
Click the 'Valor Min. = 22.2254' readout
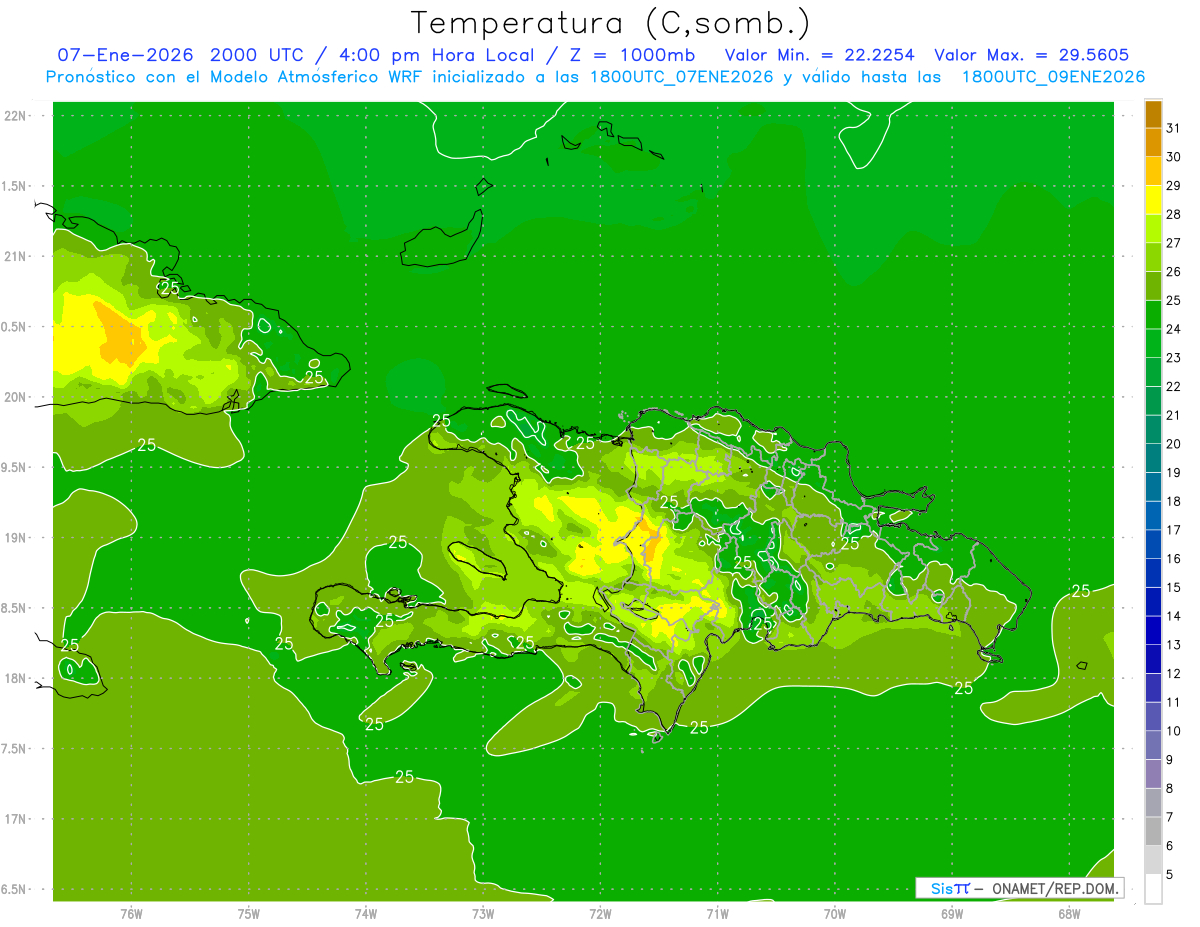point(819,55)
